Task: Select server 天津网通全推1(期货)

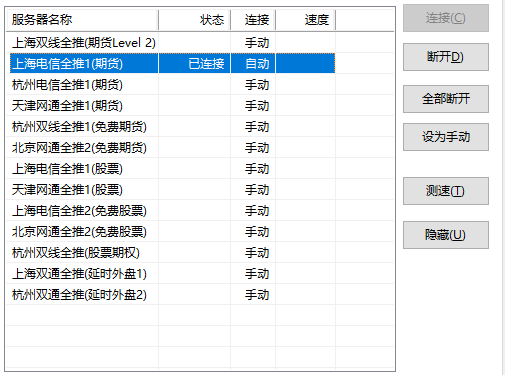Action: [67, 106]
